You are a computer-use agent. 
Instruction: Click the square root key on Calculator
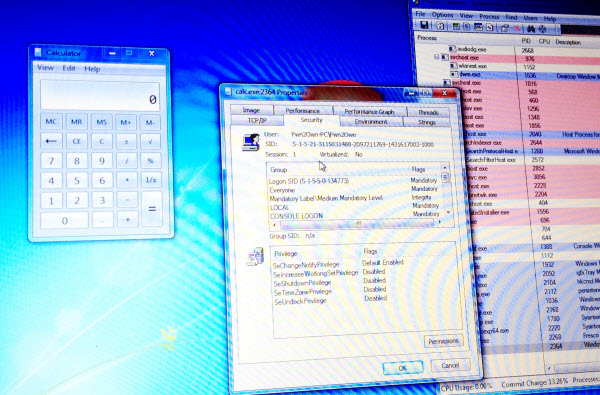(150, 141)
